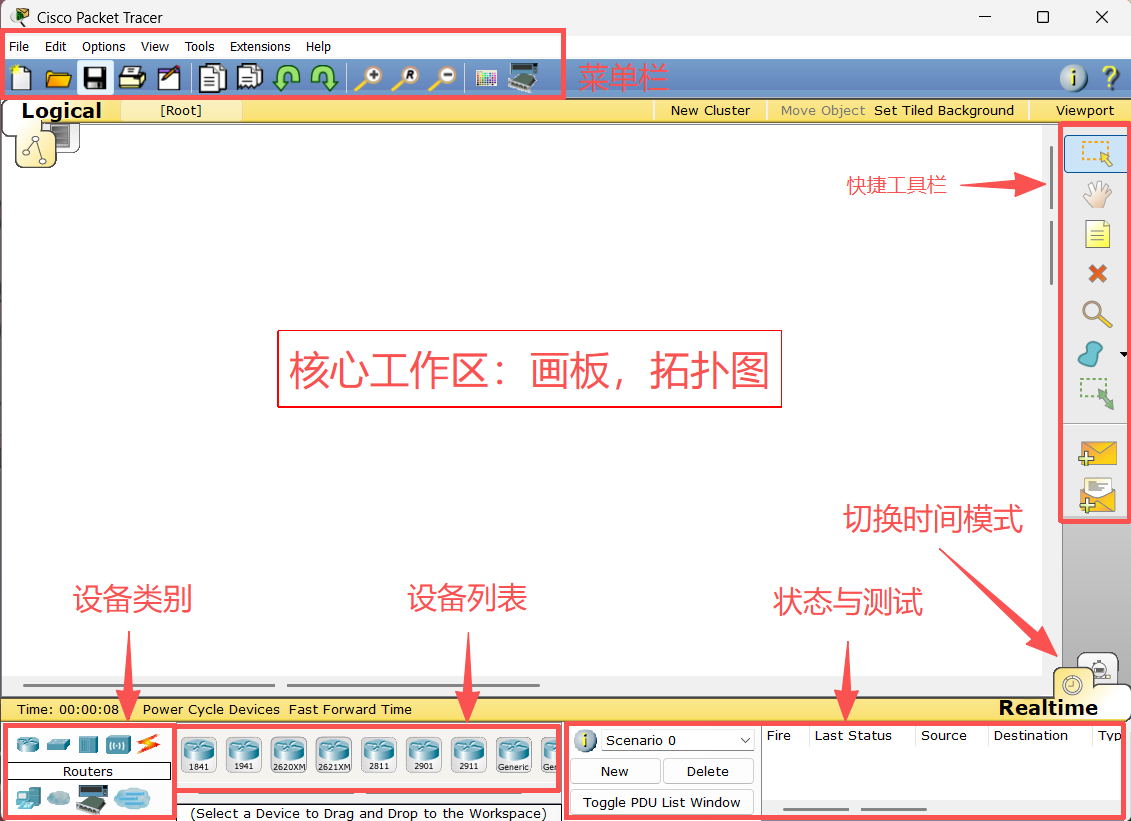Zoom out with the minus magnifier icon
The height and width of the screenshot is (821, 1131).
pos(442,78)
